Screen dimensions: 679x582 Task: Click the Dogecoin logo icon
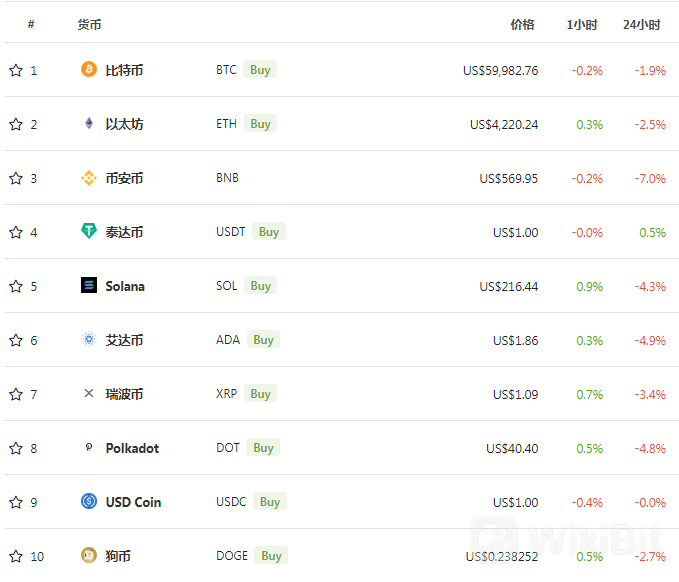89,555
